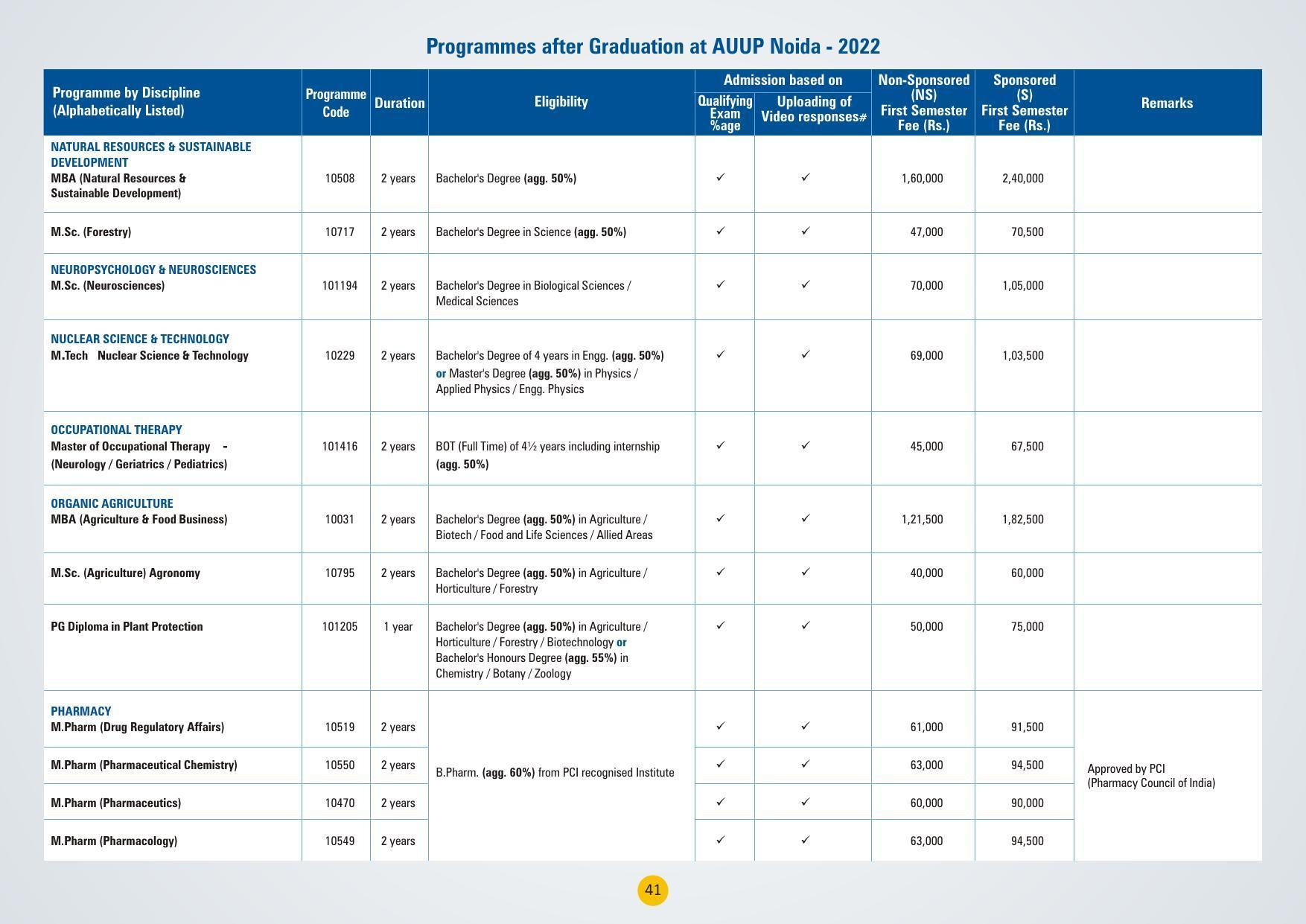Click the 'PHARMACY' discipline heading
Screen dimensions: 1306x924
(81, 711)
